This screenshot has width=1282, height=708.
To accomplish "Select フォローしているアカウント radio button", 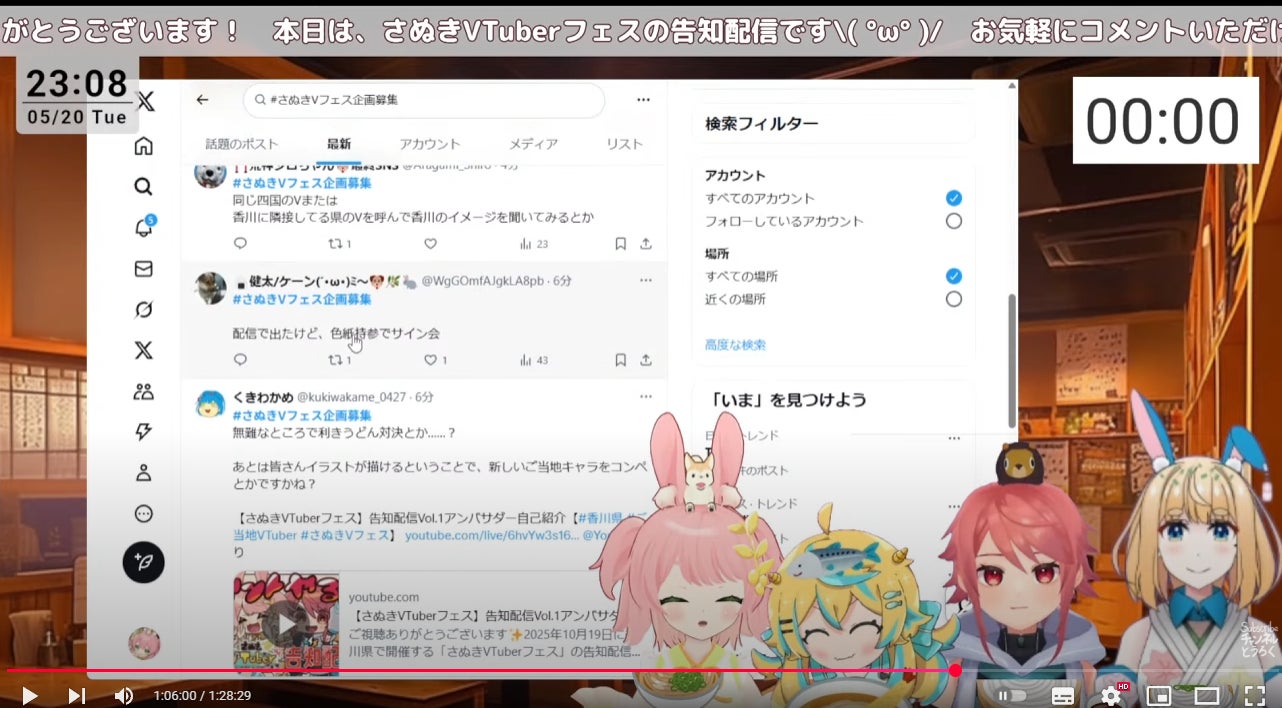I will (953, 221).
